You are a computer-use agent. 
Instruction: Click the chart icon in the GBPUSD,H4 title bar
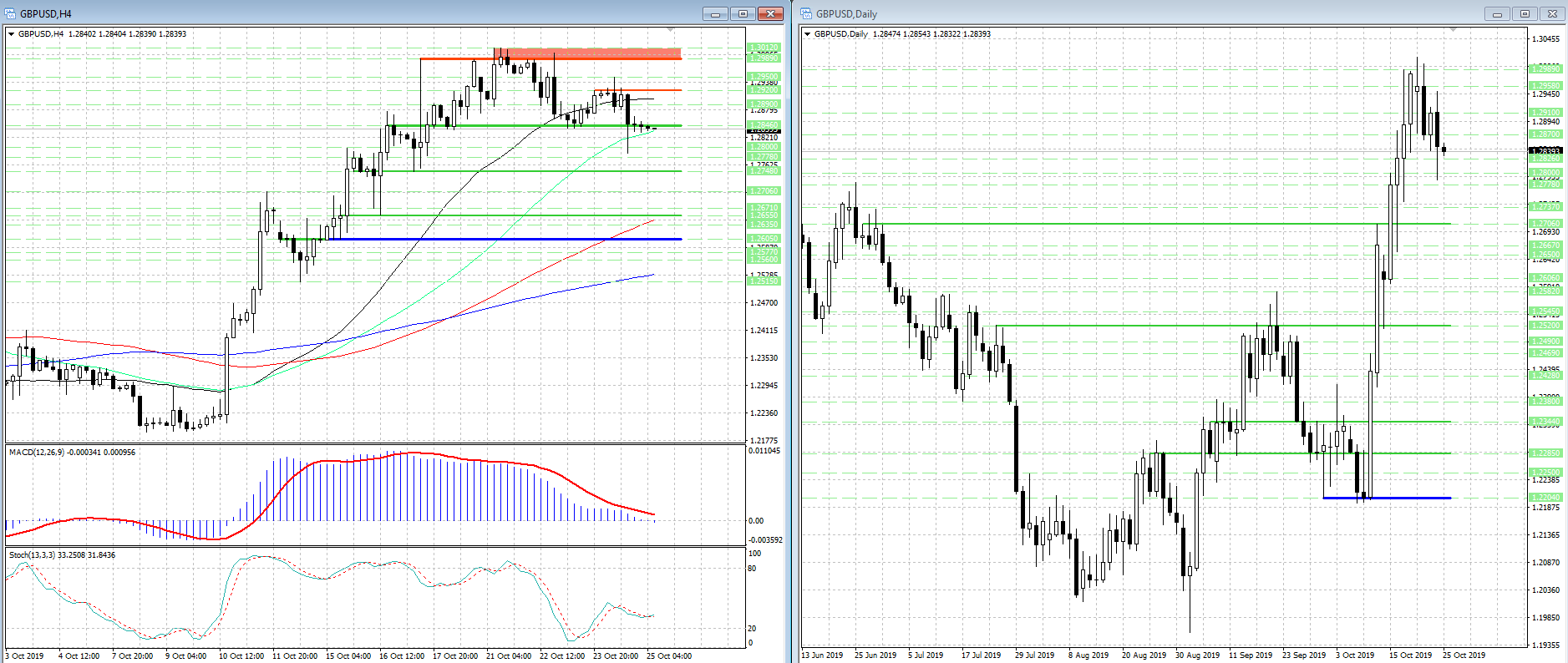10,13
